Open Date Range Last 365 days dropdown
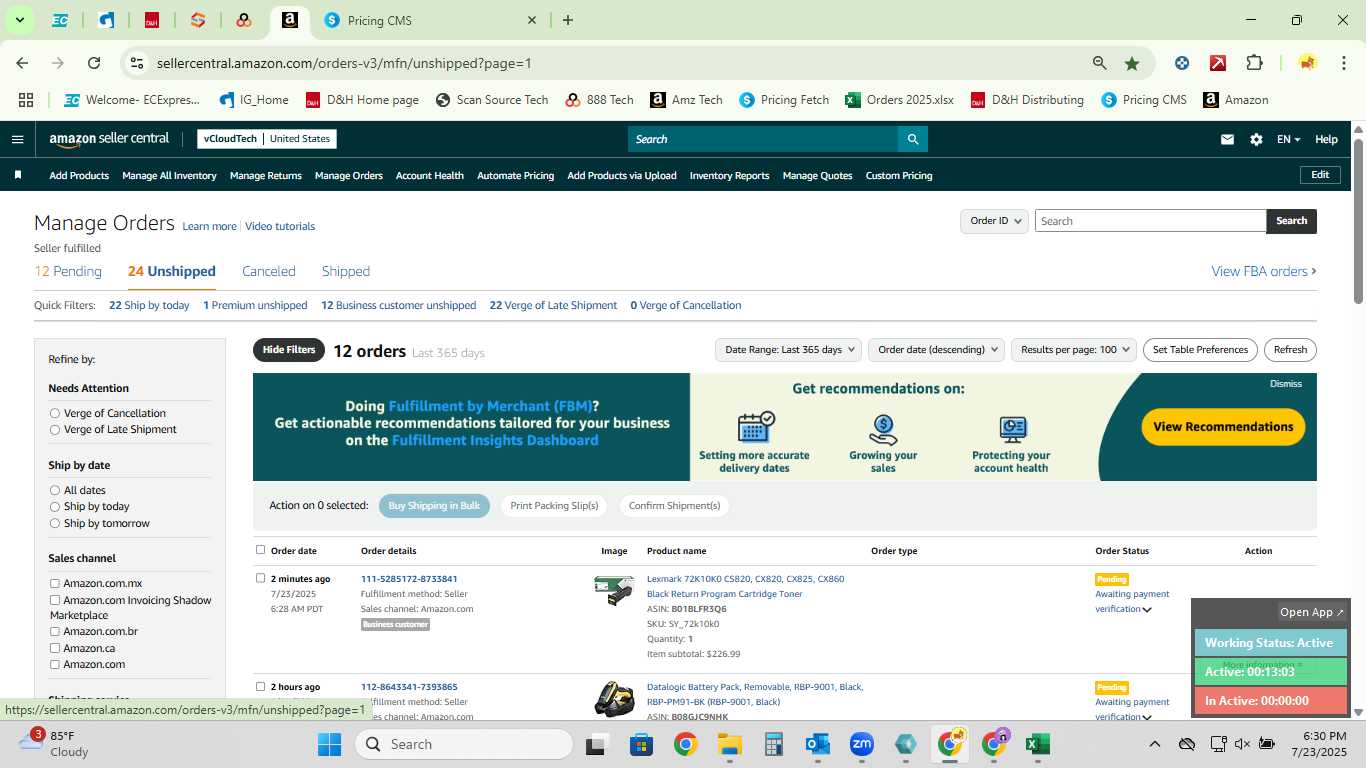 (788, 349)
